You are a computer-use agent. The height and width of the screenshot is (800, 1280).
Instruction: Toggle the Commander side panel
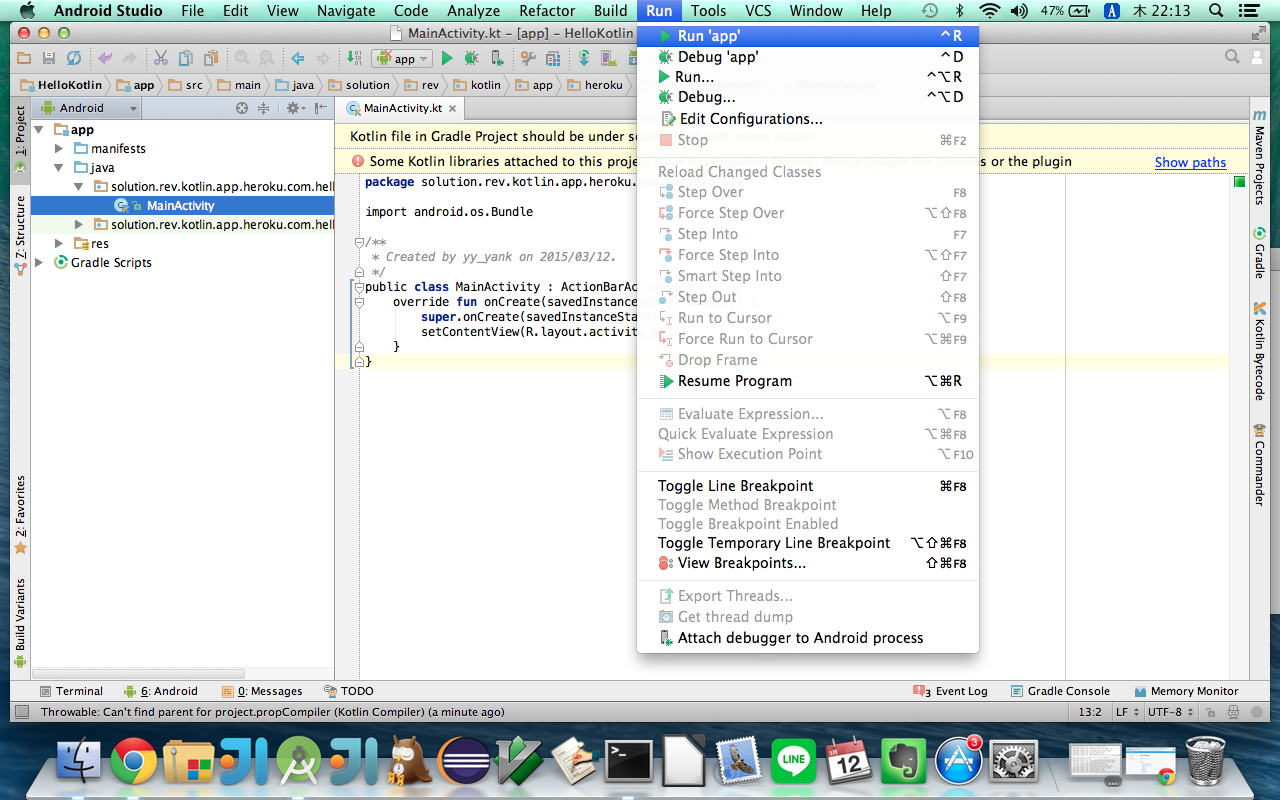point(1259,465)
